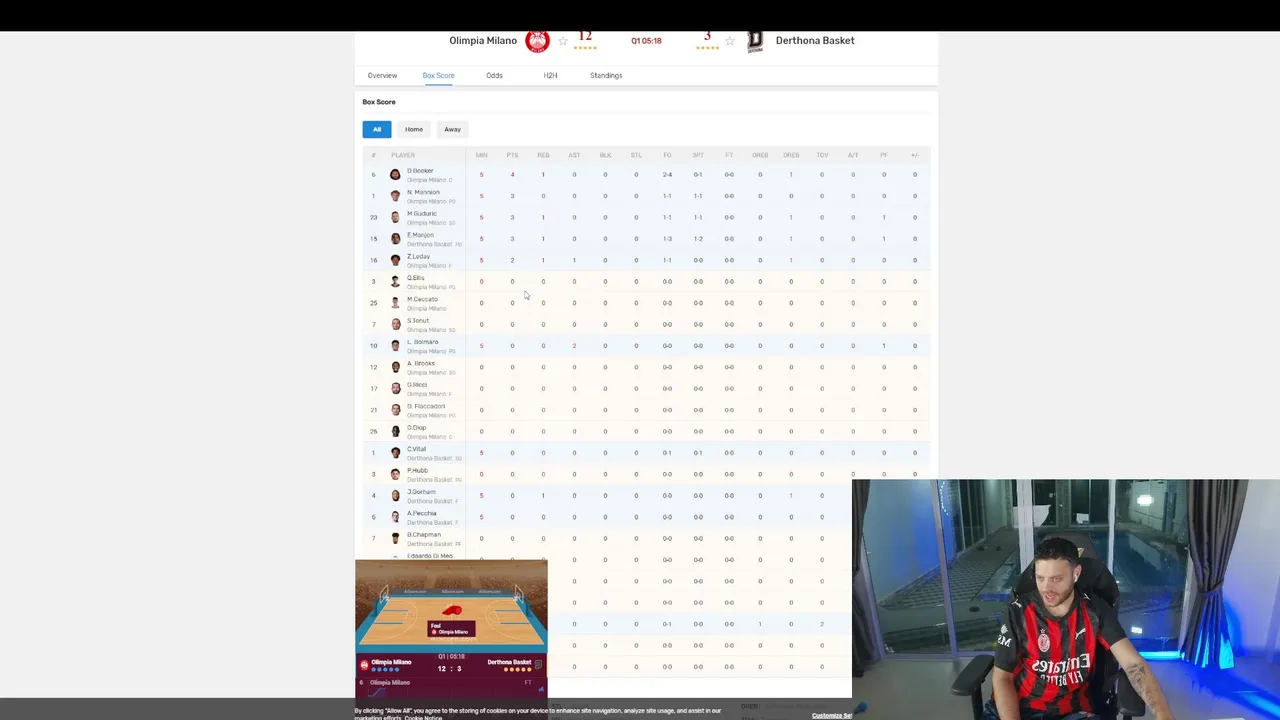Sort by the PTS column header
This screenshot has height=720, width=1280.
pos(512,155)
